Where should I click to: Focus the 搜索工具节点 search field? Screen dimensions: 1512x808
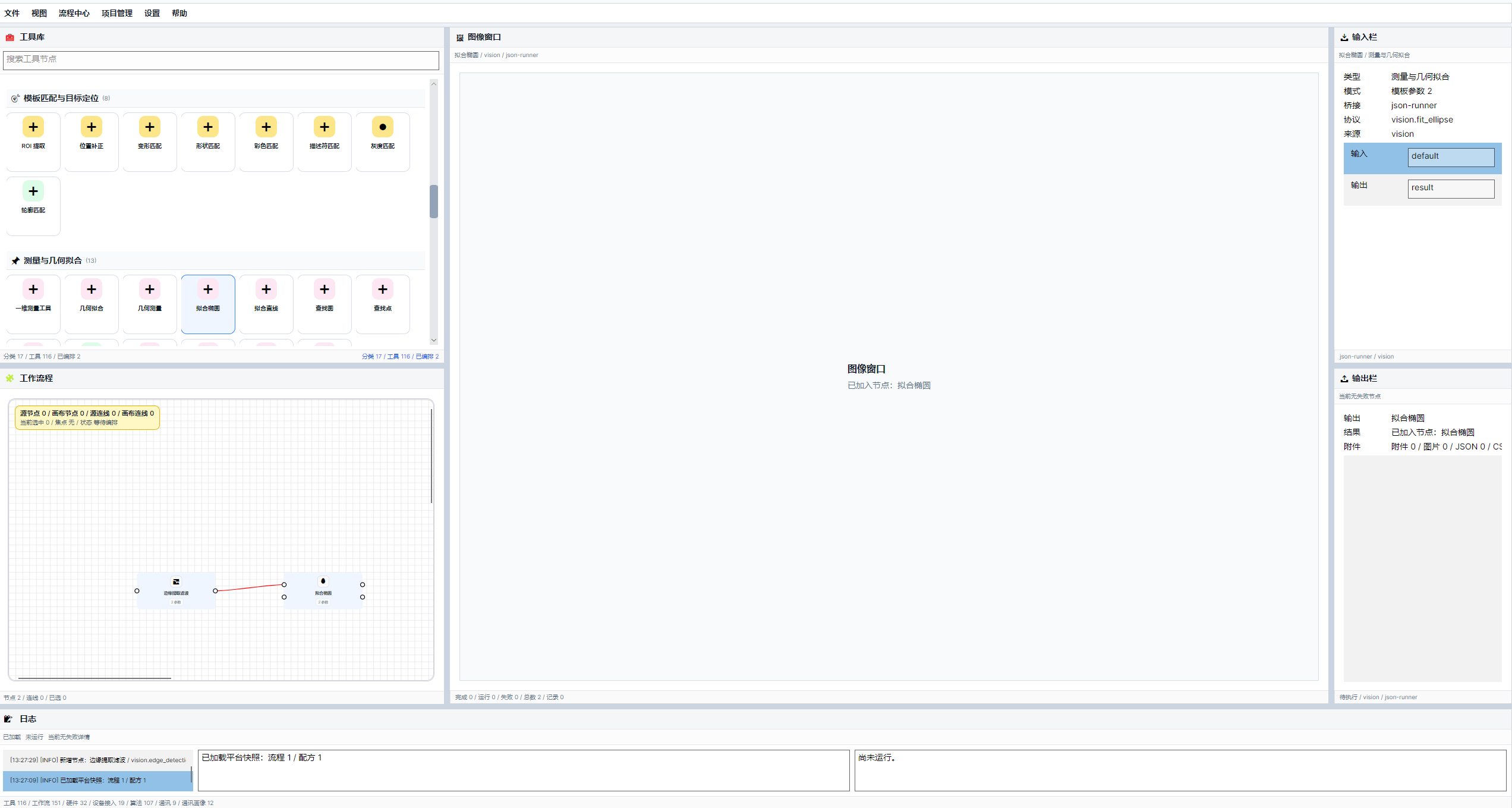click(221, 59)
